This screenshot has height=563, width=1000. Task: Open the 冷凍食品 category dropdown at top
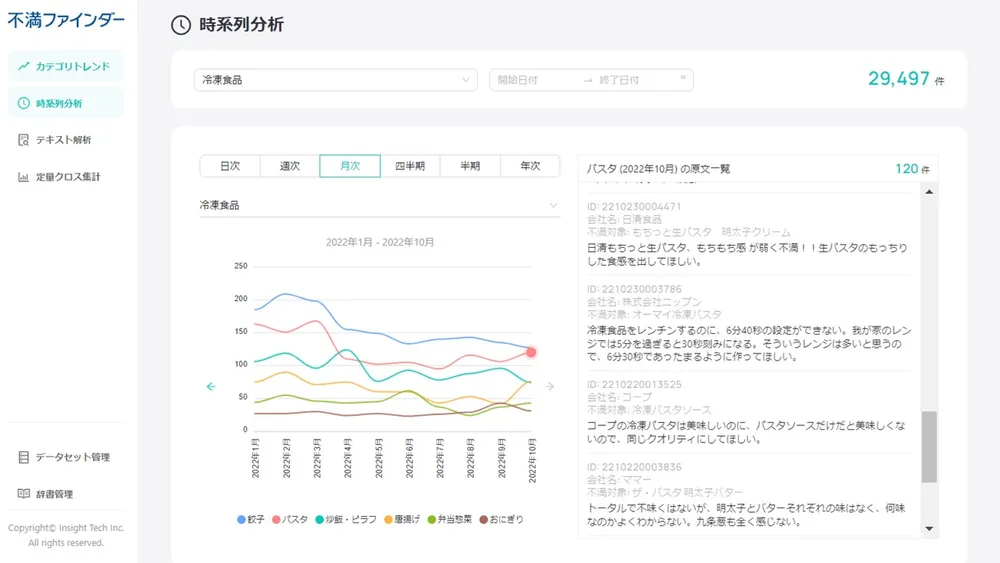pyautogui.click(x=335, y=80)
